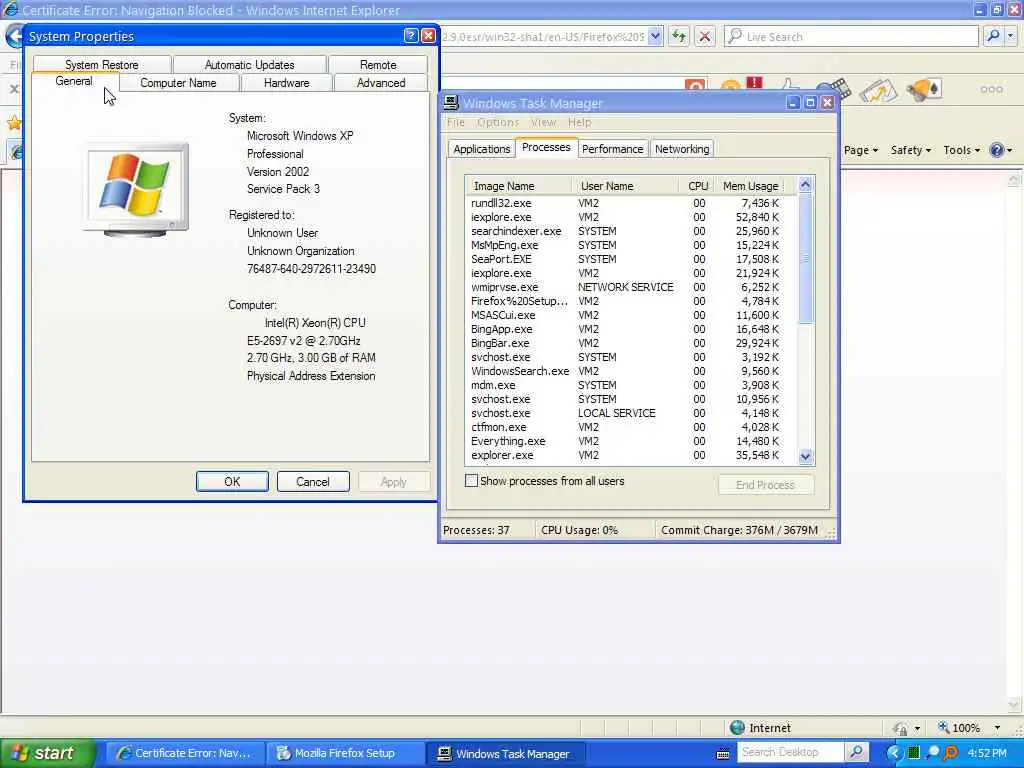Click OK in System Properties
This screenshot has width=1024, height=768.
coord(232,481)
